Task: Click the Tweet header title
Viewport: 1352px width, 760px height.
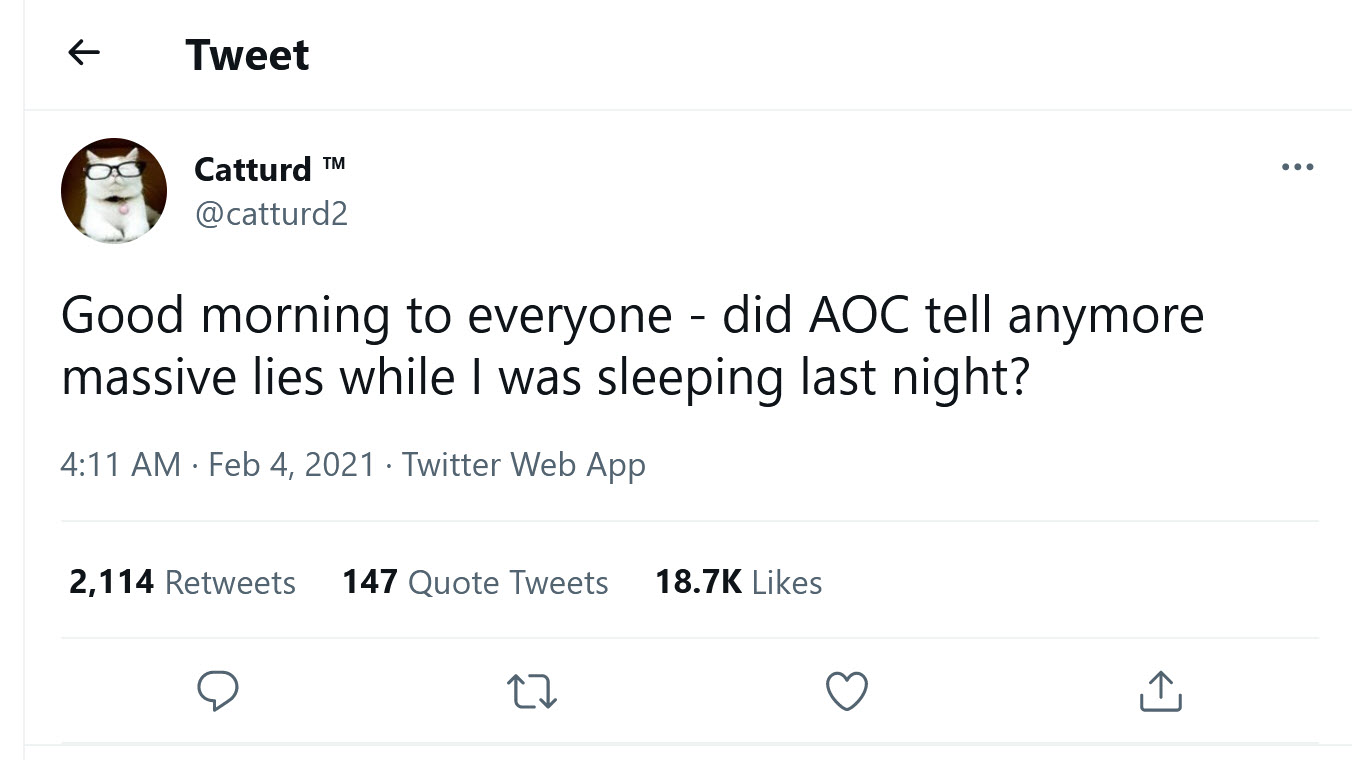Action: click(247, 55)
